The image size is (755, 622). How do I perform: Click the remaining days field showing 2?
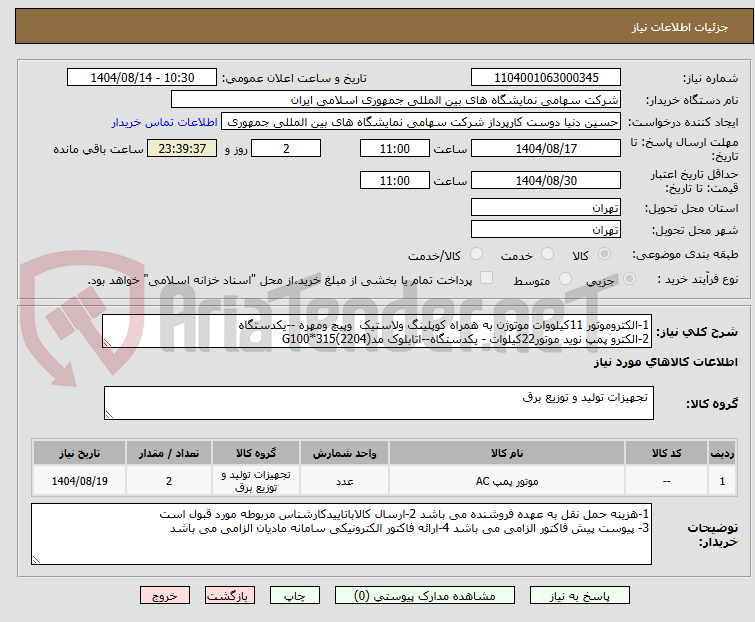(286, 148)
